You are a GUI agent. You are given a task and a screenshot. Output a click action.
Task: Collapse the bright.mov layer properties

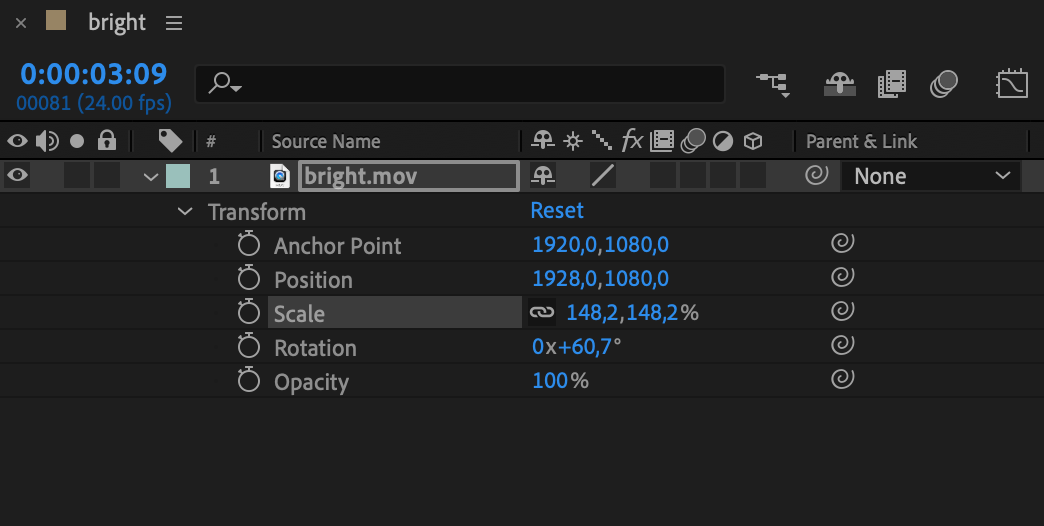click(x=151, y=177)
